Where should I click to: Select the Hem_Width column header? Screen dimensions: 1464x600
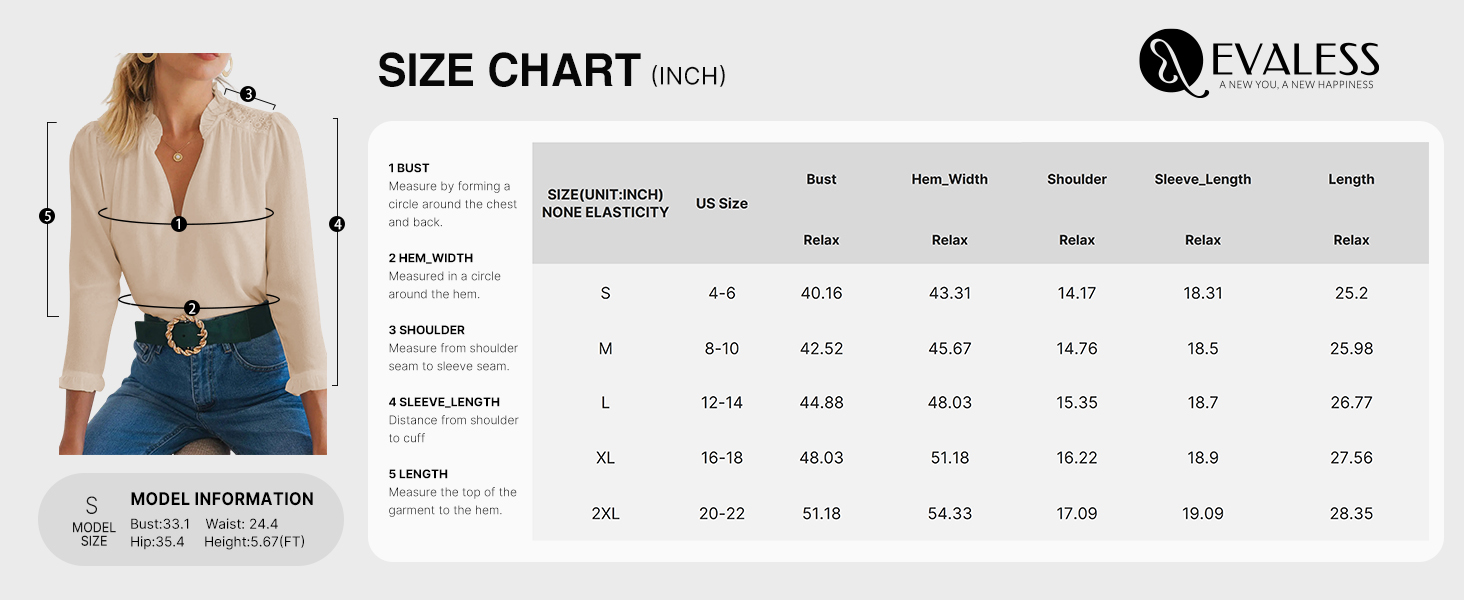(950, 179)
